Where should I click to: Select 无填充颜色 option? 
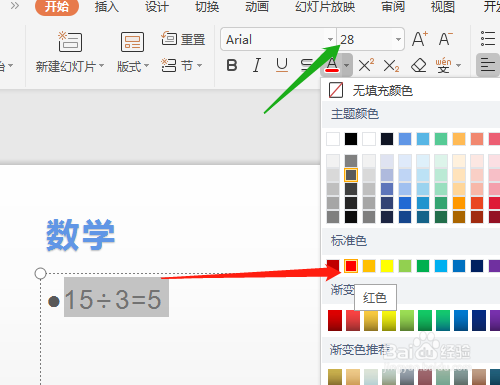click(x=411, y=90)
